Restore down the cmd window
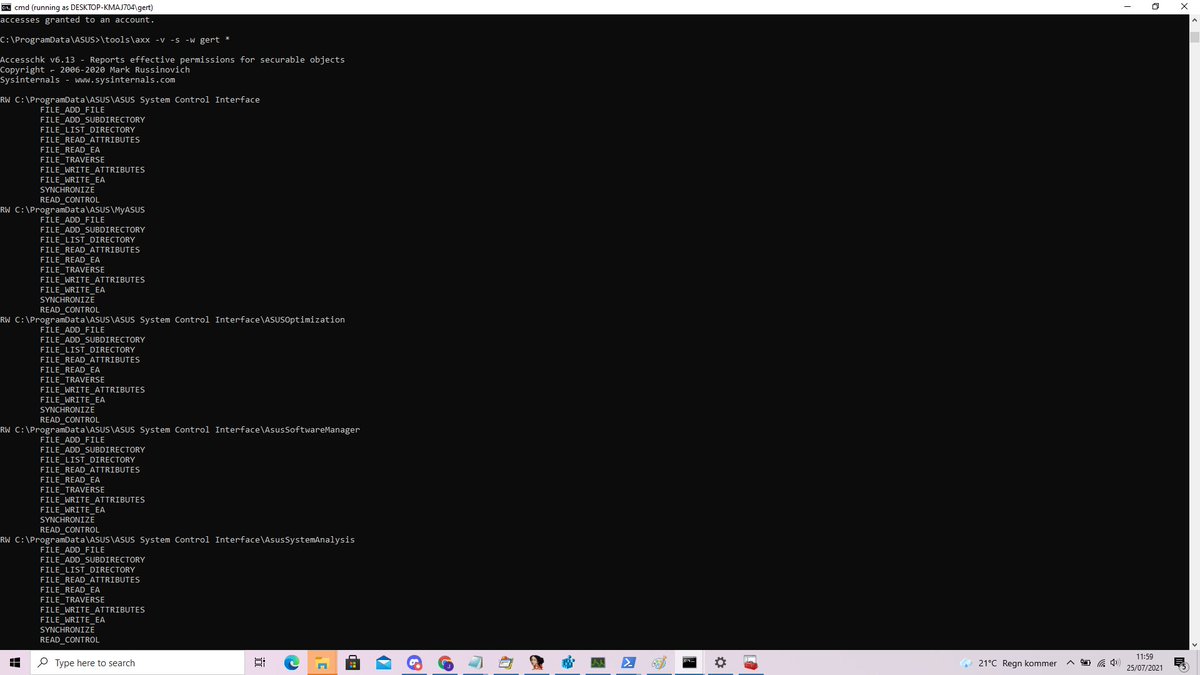Image resolution: width=1200 pixels, height=675 pixels. pyautogui.click(x=1158, y=6)
